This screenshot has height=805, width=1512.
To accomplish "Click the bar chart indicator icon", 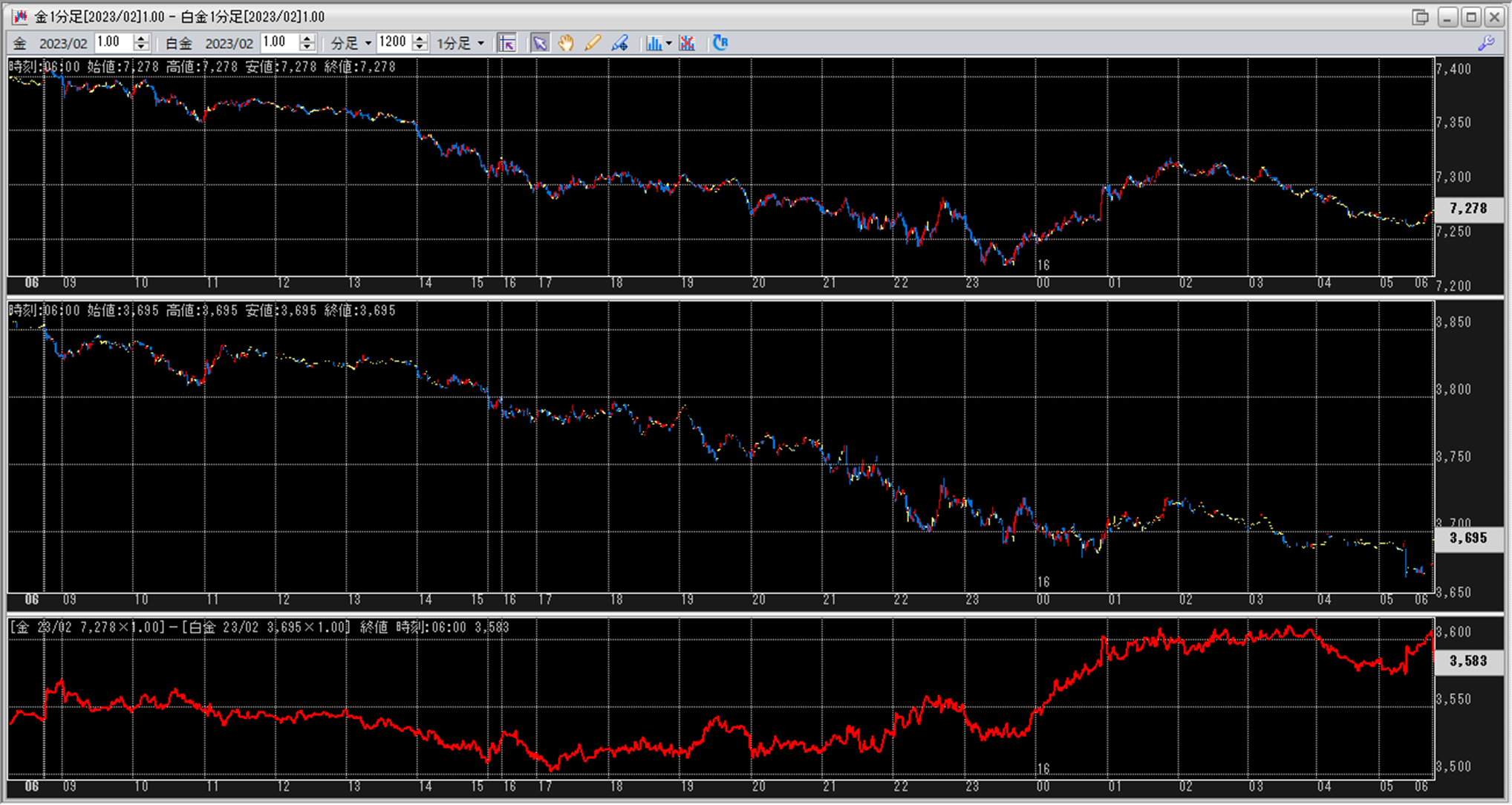I will [653, 43].
